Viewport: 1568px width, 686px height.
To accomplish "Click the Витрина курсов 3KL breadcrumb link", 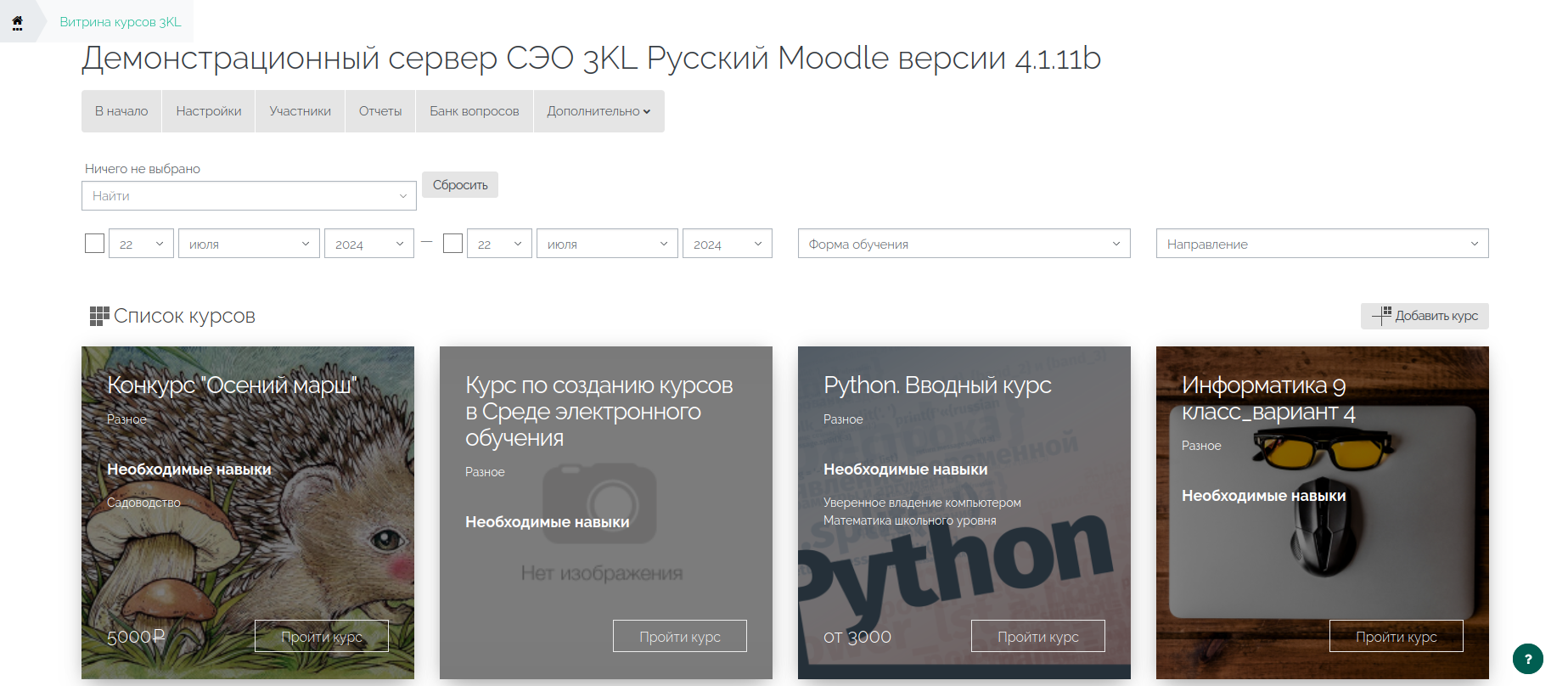I will 121,22.
